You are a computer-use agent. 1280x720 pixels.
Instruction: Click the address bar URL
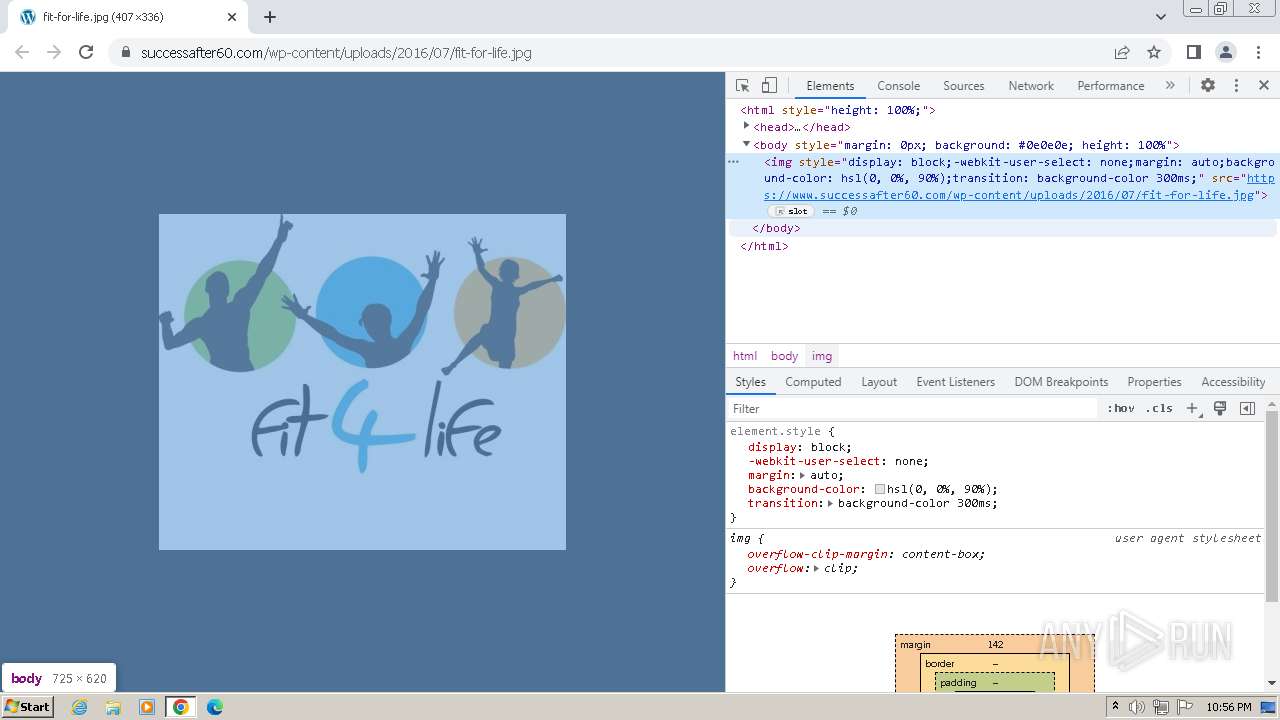click(336, 52)
